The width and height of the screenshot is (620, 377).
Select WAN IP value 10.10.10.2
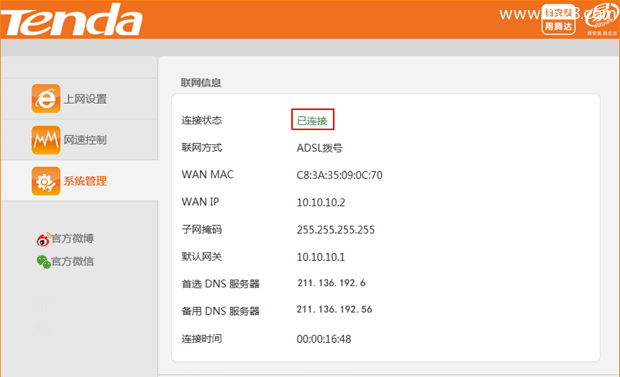tap(321, 203)
